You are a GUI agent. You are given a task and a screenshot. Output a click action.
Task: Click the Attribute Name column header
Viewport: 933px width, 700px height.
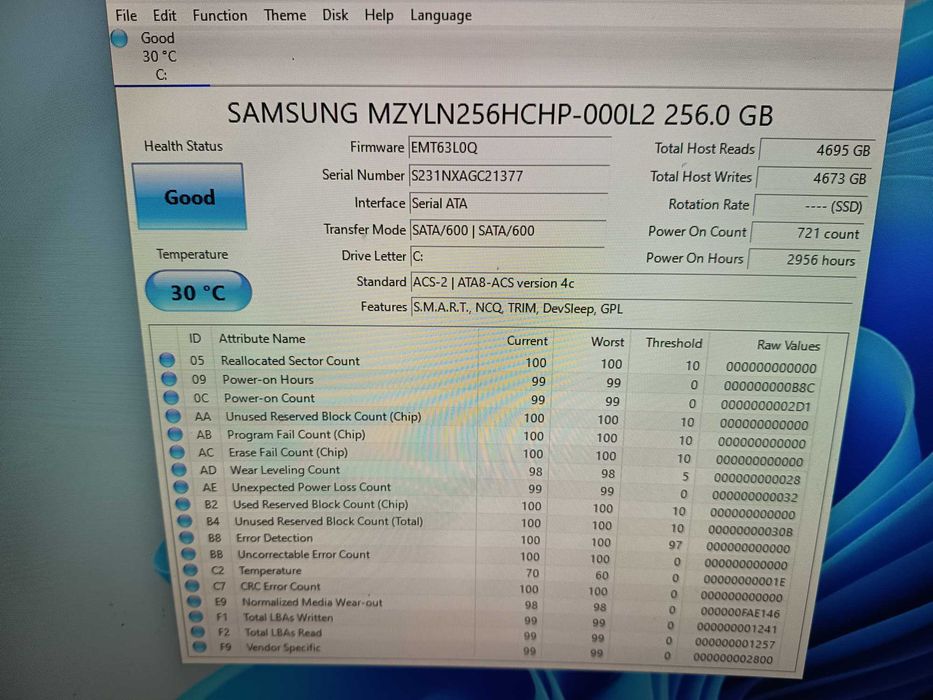pos(262,338)
